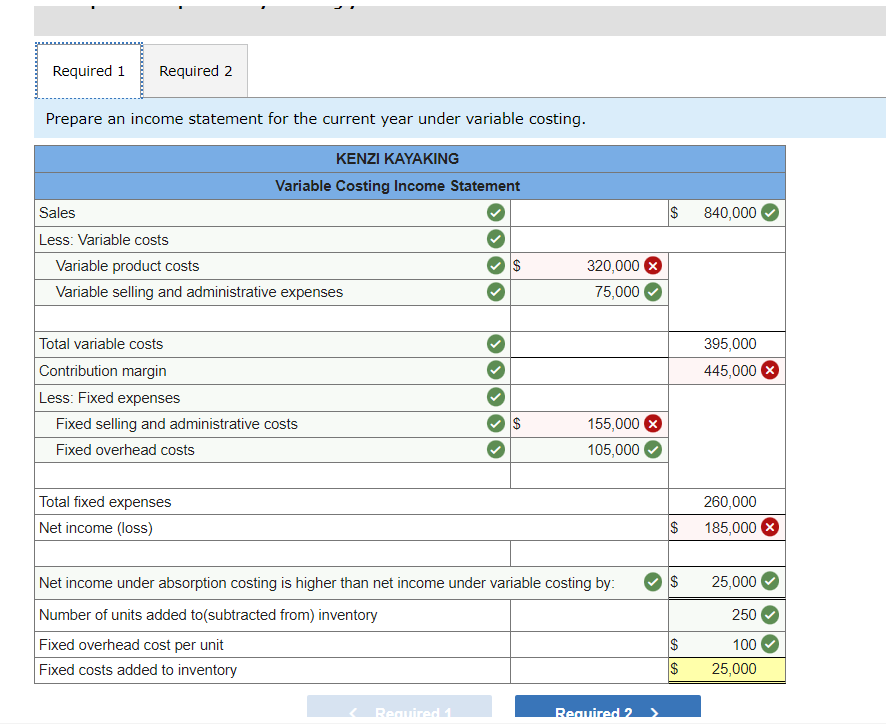Click green check next to 105,000 value
The height and width of the screenshot is (726, 886).
[x=653, y=450]
